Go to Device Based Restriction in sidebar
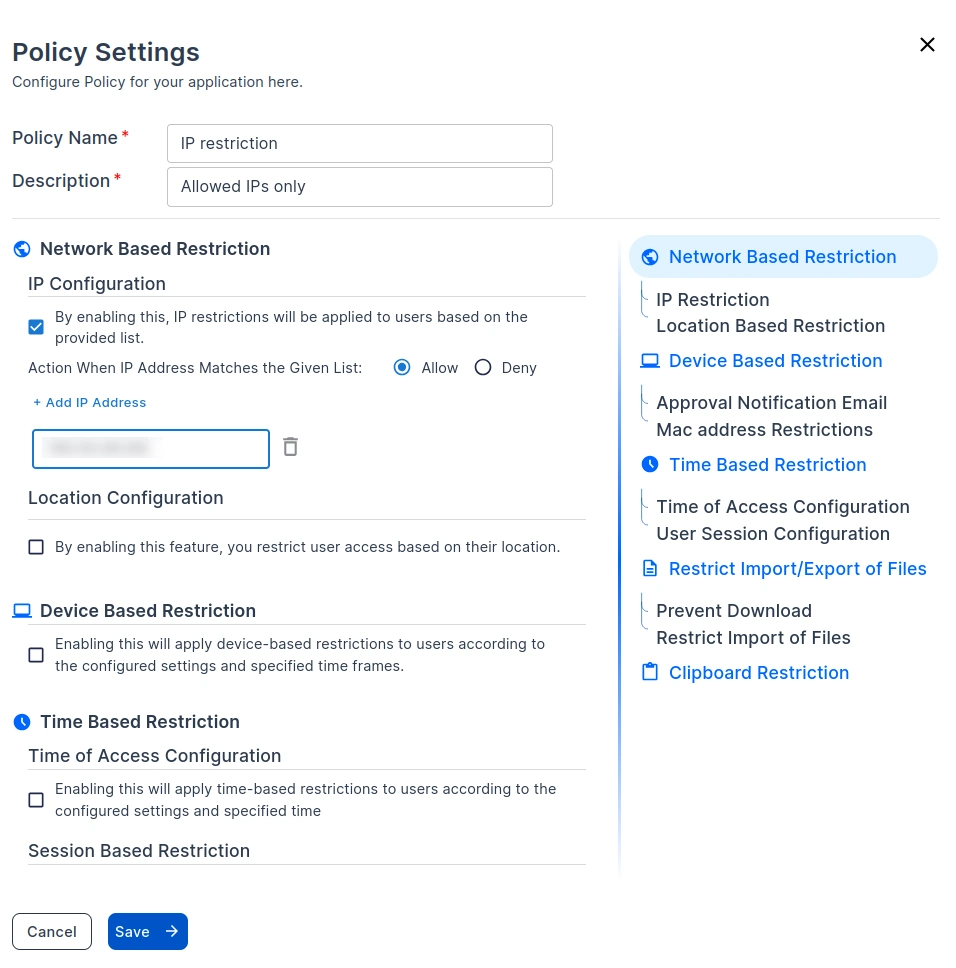Viewport: 956px width, 968px height. [775, 361]
